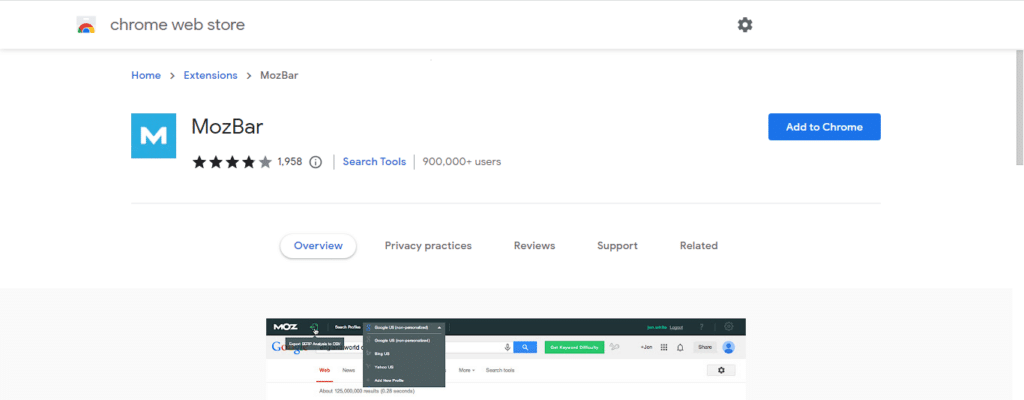The width and height of the screenshot is (1024, 400).
Task: Select the News tab in preview results
Action: (x=349, y=370)
